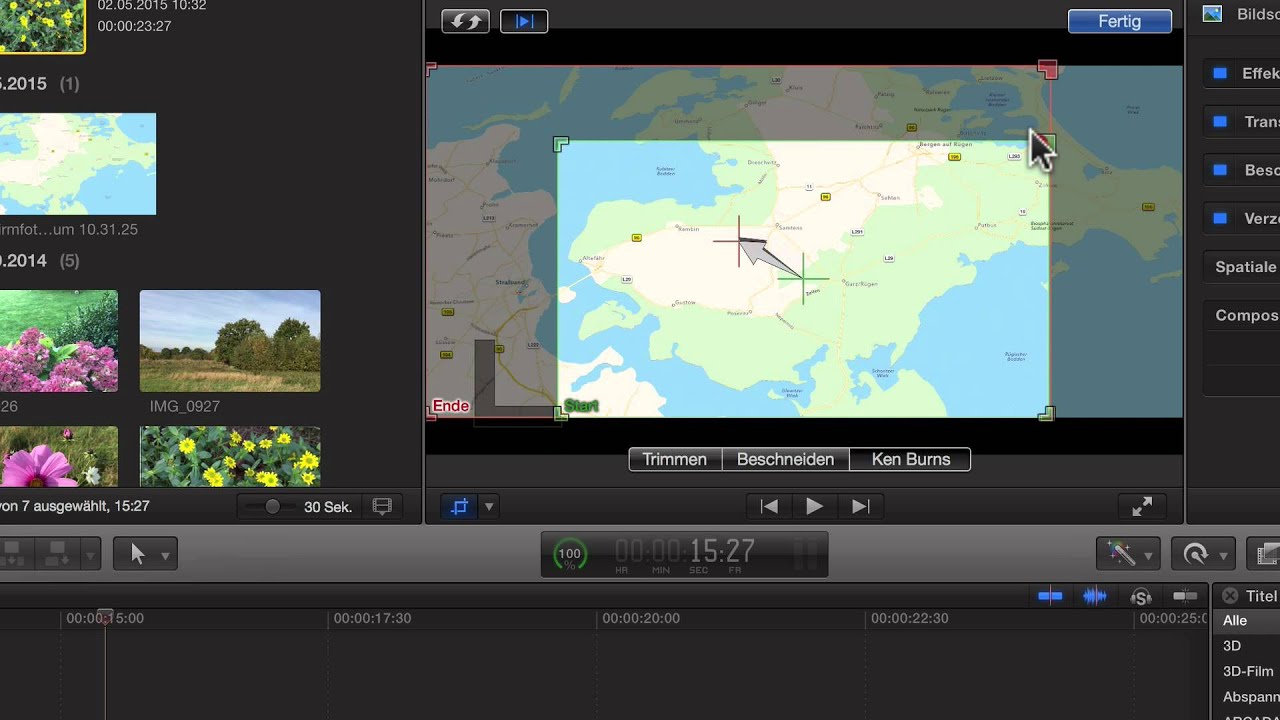Open the crop tool dropdown arrow
The width and height of the screenshot is (1280, 720).
point(489,507)
